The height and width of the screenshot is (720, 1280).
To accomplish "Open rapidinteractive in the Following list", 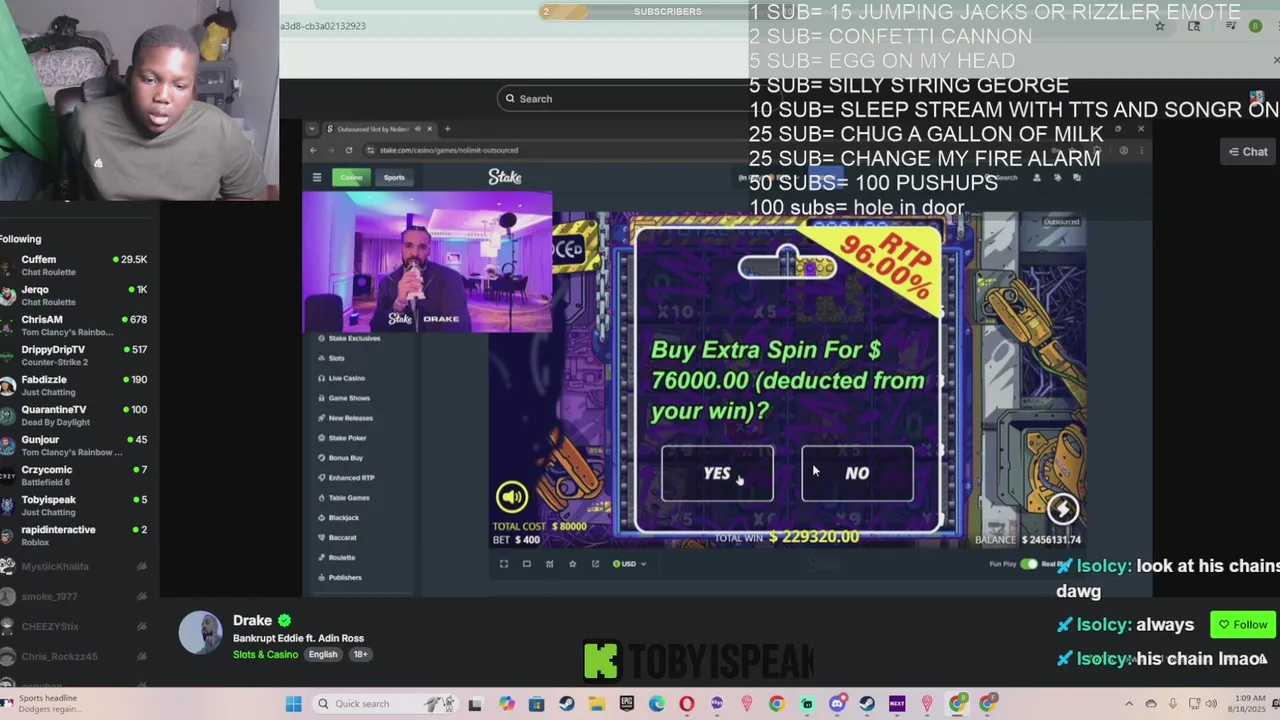I will point(75,535).
